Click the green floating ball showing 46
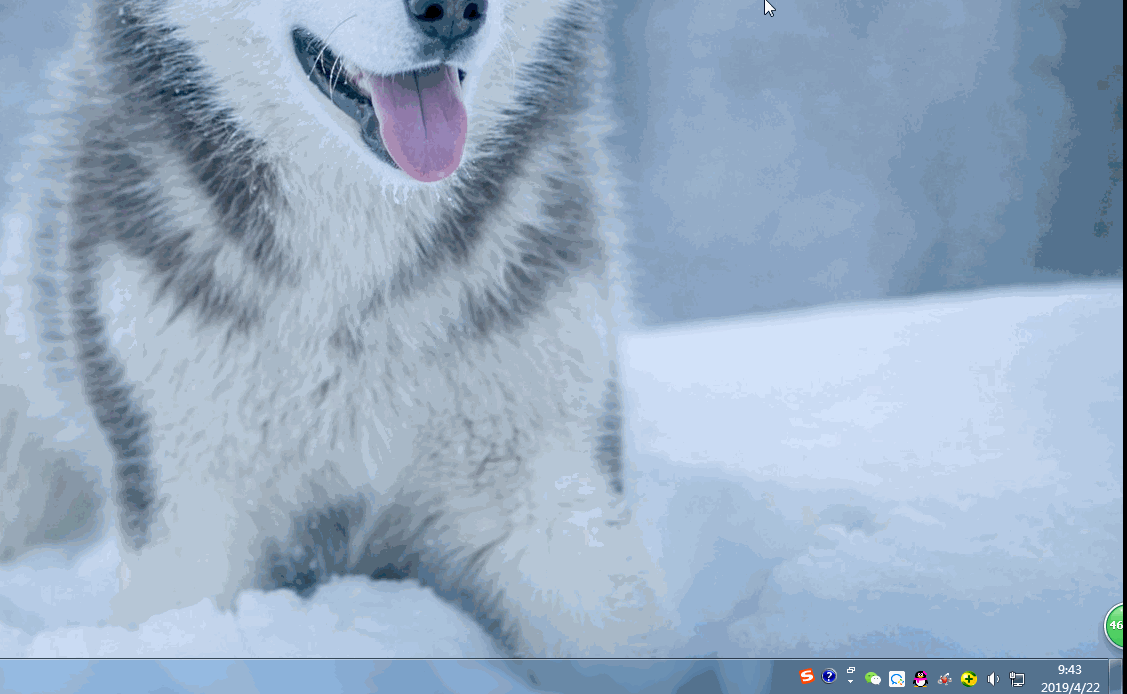 point(1116,626)
